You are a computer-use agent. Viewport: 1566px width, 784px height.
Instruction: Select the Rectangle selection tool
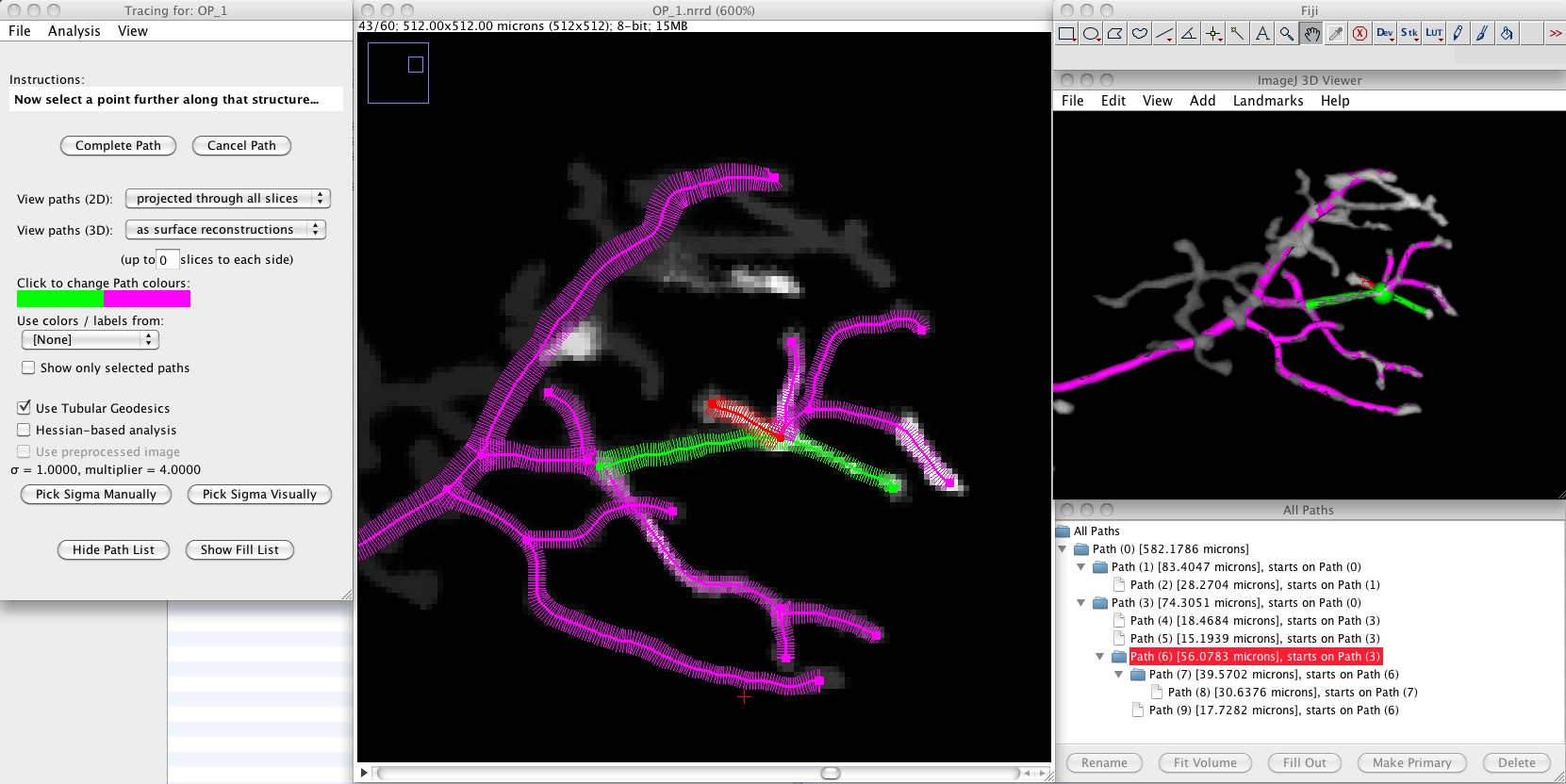point(1066,34)
